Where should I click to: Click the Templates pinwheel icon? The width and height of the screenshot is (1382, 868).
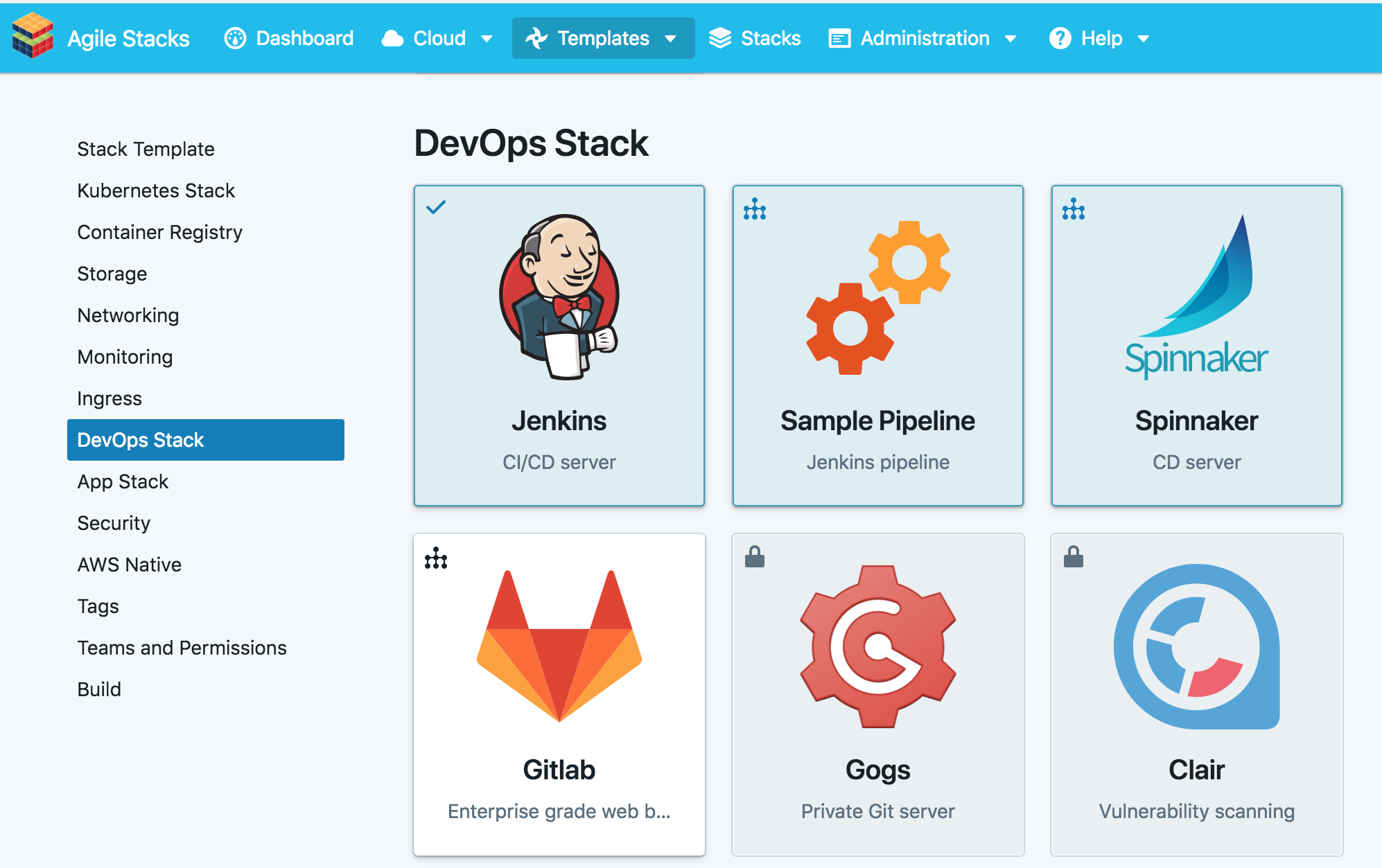pos(536,38)
